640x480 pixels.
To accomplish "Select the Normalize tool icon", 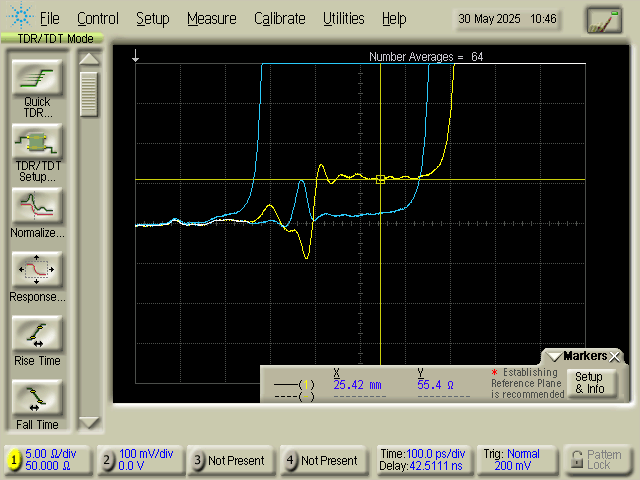I will tap(37, 206).
